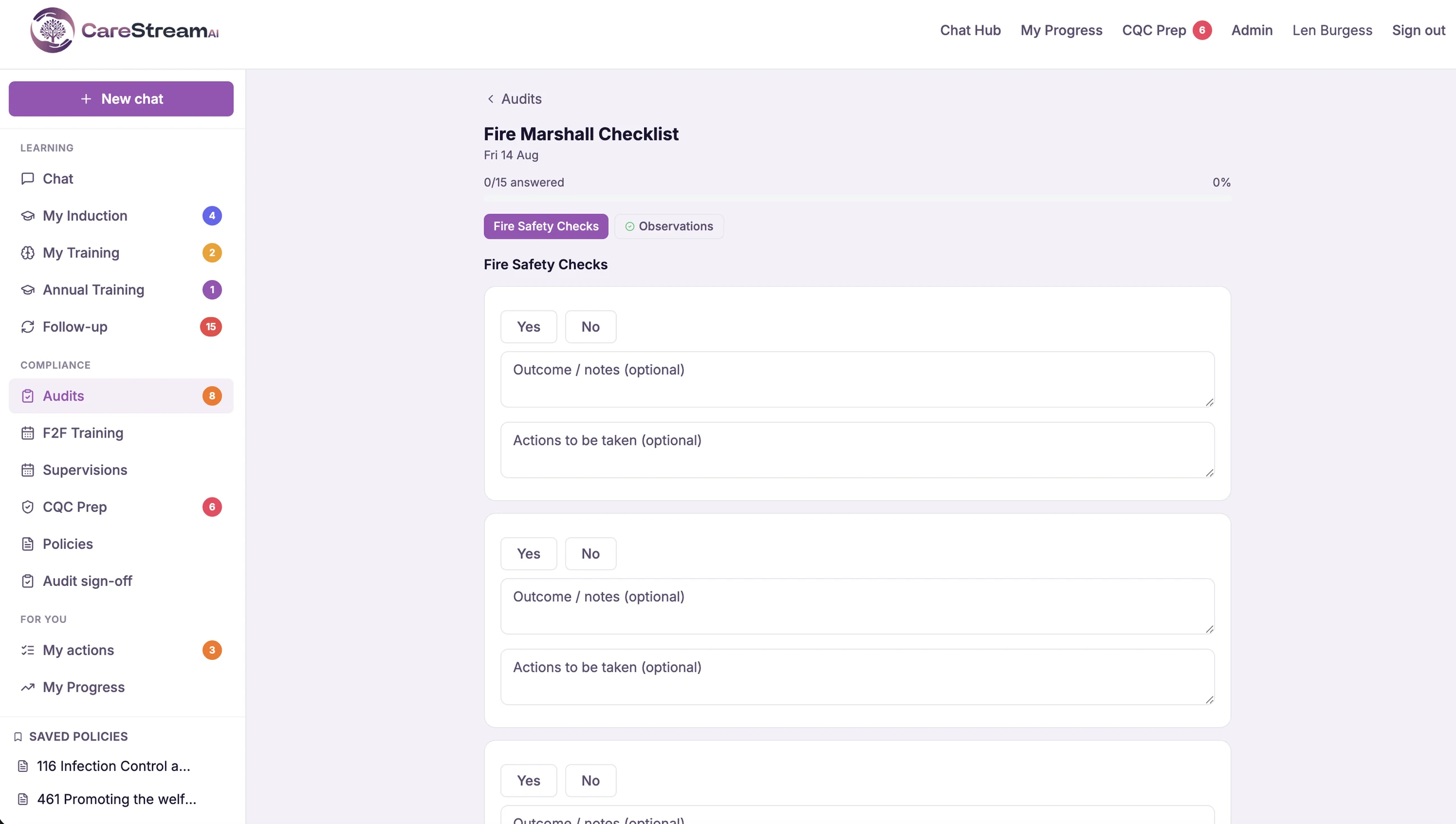Click the Supervisions calendar icon
The image size is (1456, 824).
[27, 471]
